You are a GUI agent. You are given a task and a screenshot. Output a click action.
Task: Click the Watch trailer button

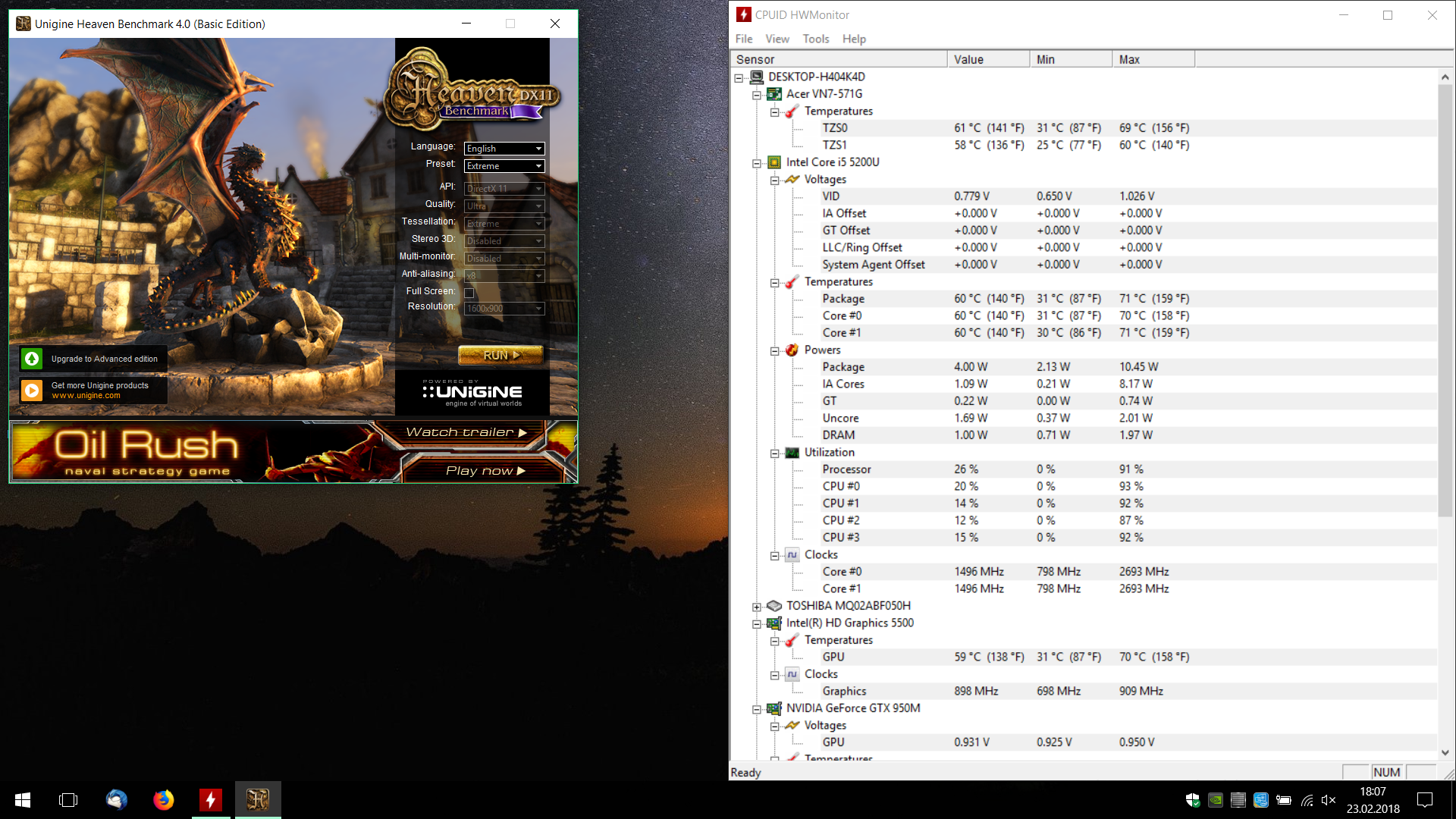click(466, 432)
